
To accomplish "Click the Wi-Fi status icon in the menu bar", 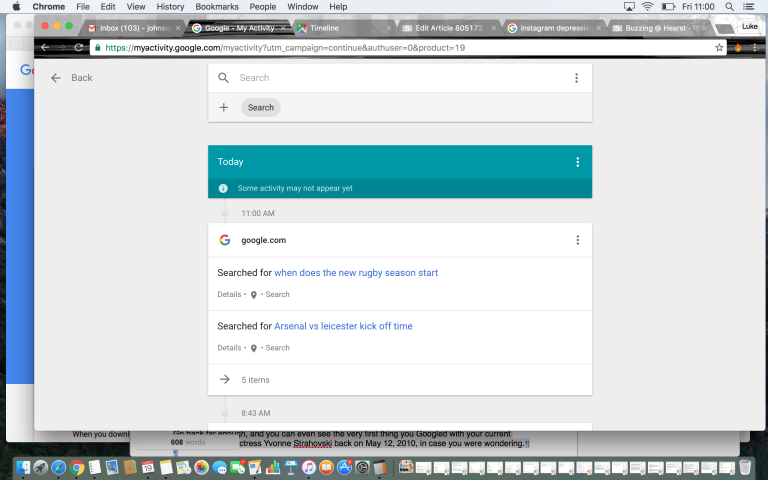I will coord(648,6).
